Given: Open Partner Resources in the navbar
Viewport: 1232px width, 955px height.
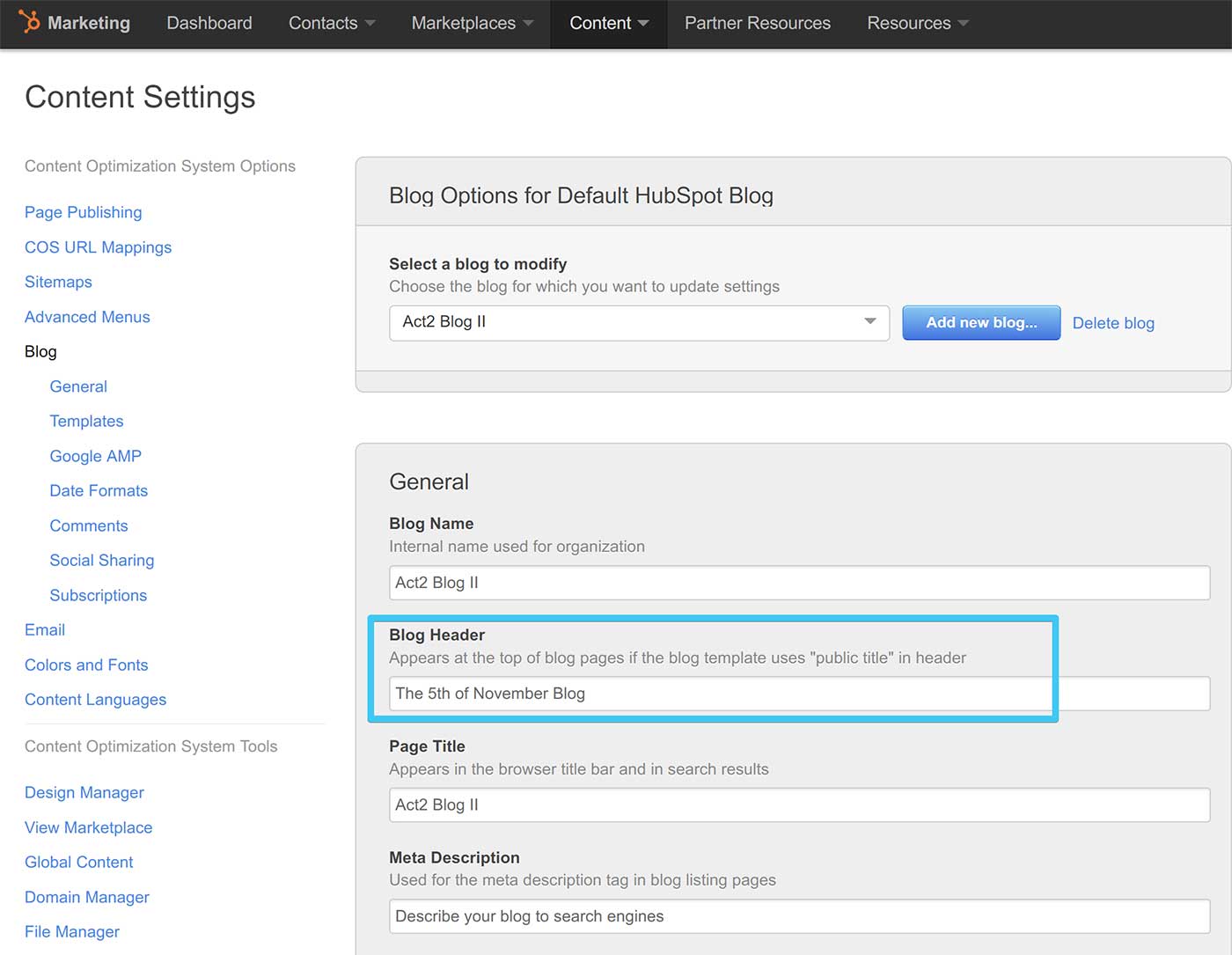Looking at the screenshot, I should coord(757,23).
